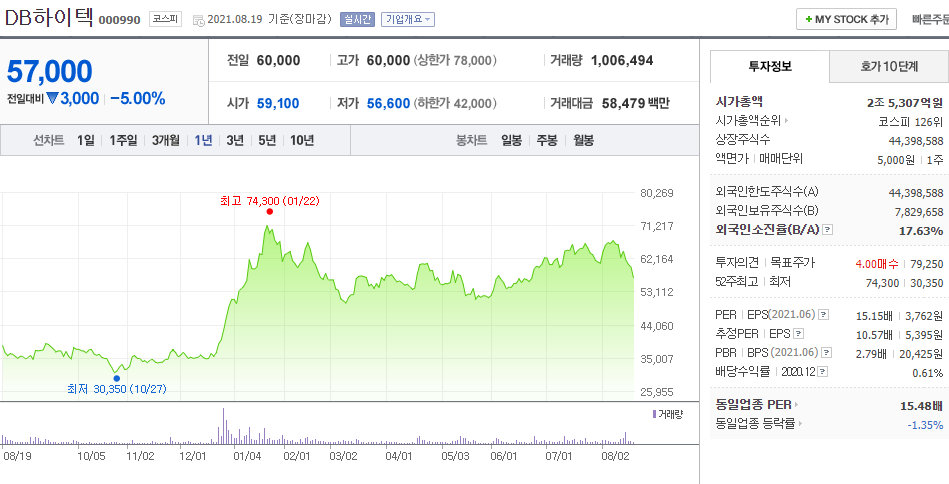Click the MY STOCK 추가 button
This screenshot has height=484, width=949.
point(846,19)
